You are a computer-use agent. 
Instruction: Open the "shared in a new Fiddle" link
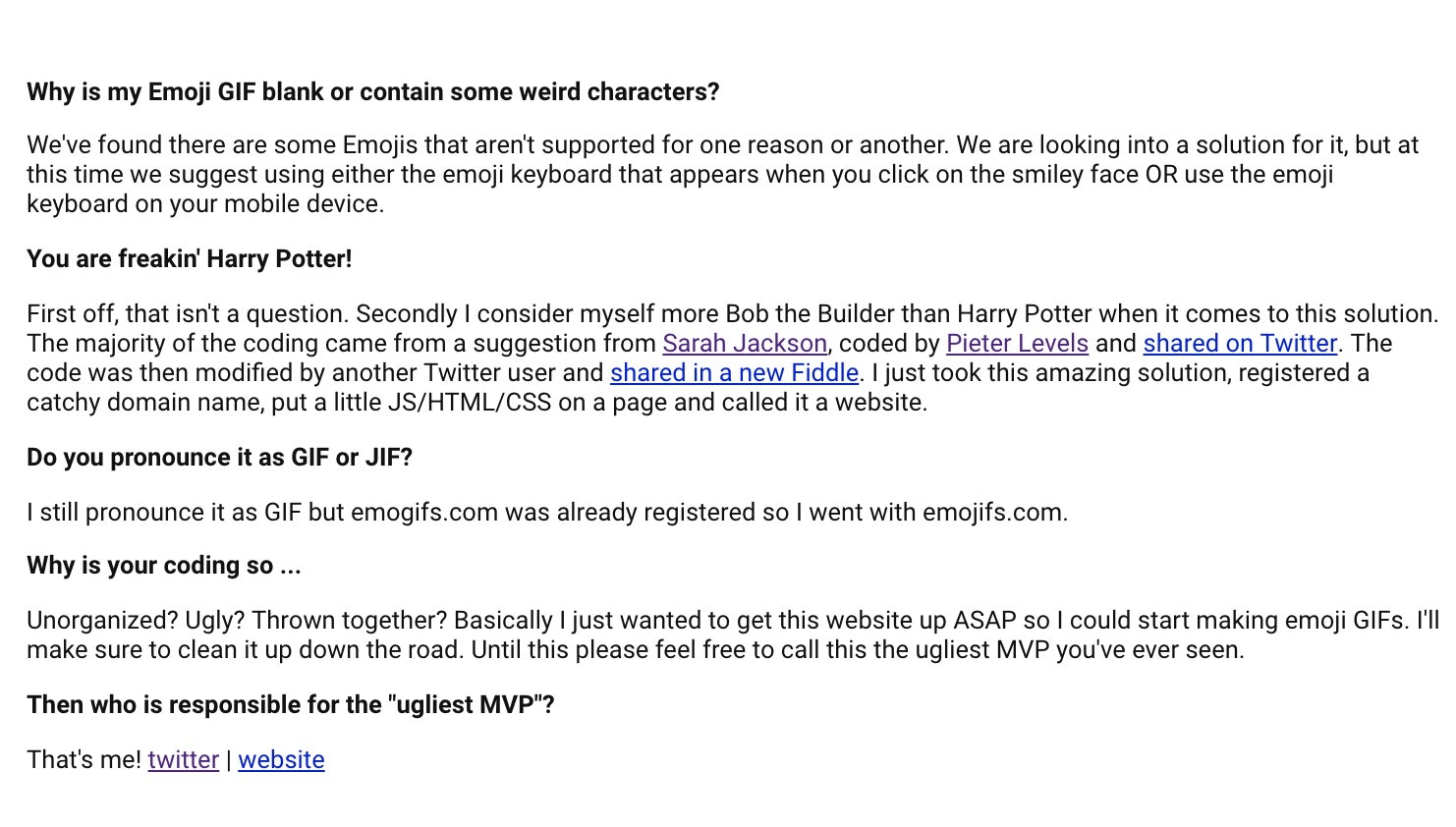pos(734,373)
